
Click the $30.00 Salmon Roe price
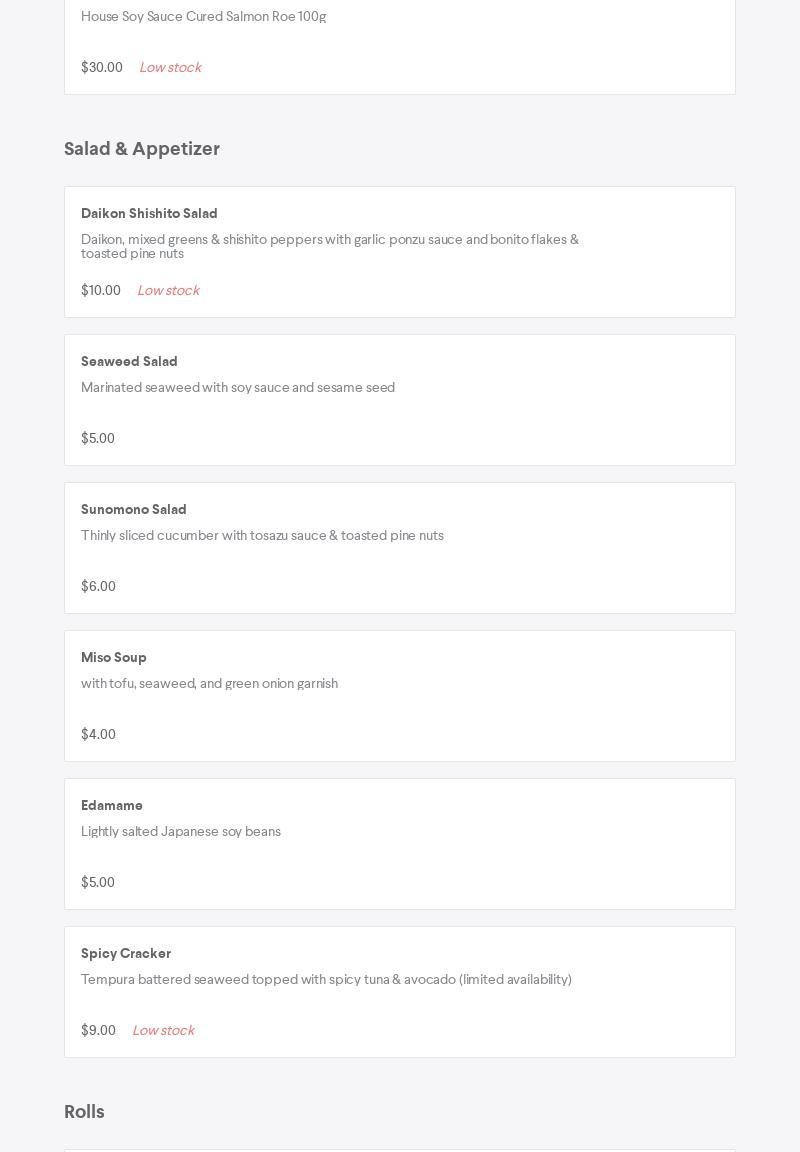(x=101, y=67)
